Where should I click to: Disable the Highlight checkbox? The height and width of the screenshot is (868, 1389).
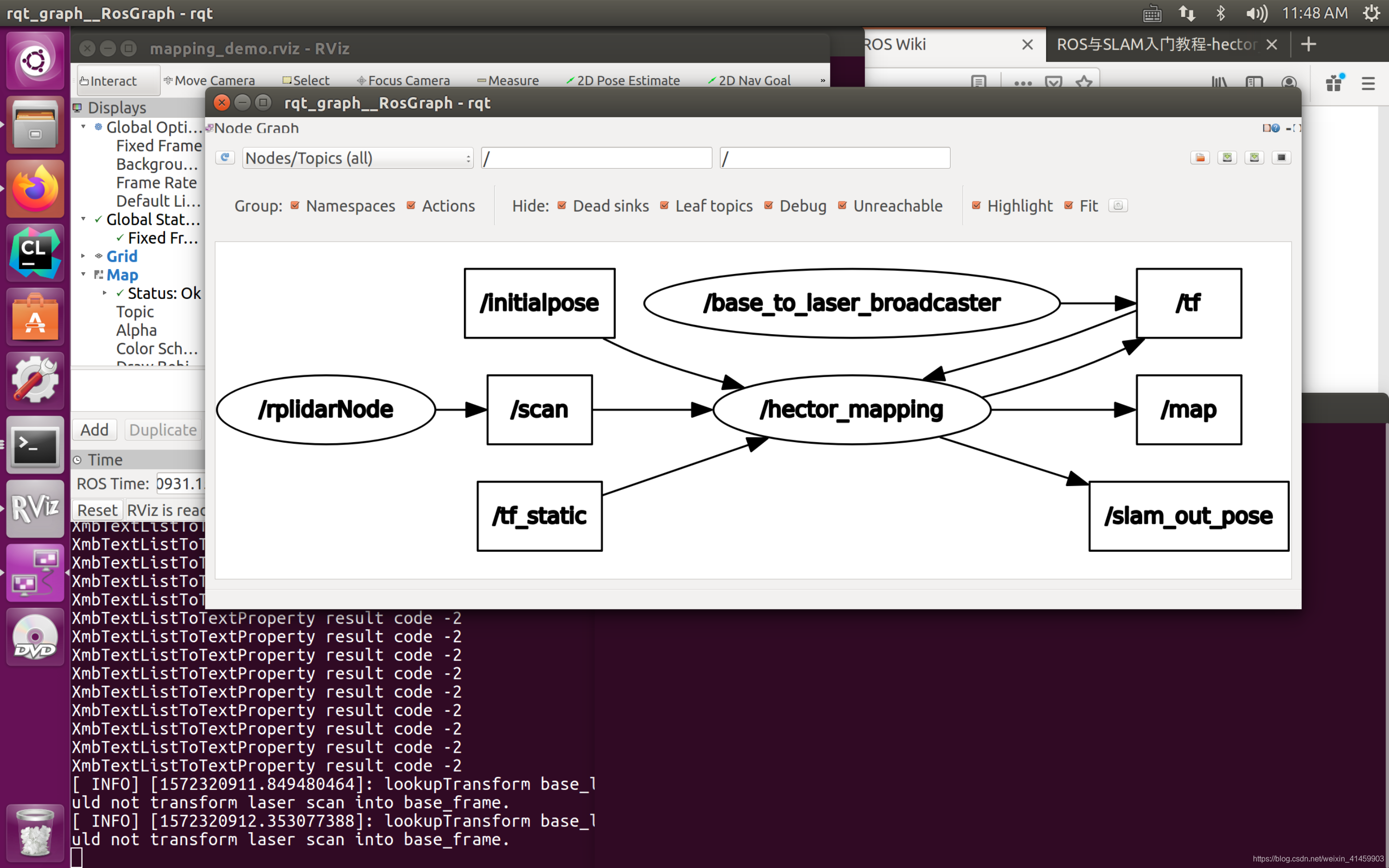click(976, 205)
